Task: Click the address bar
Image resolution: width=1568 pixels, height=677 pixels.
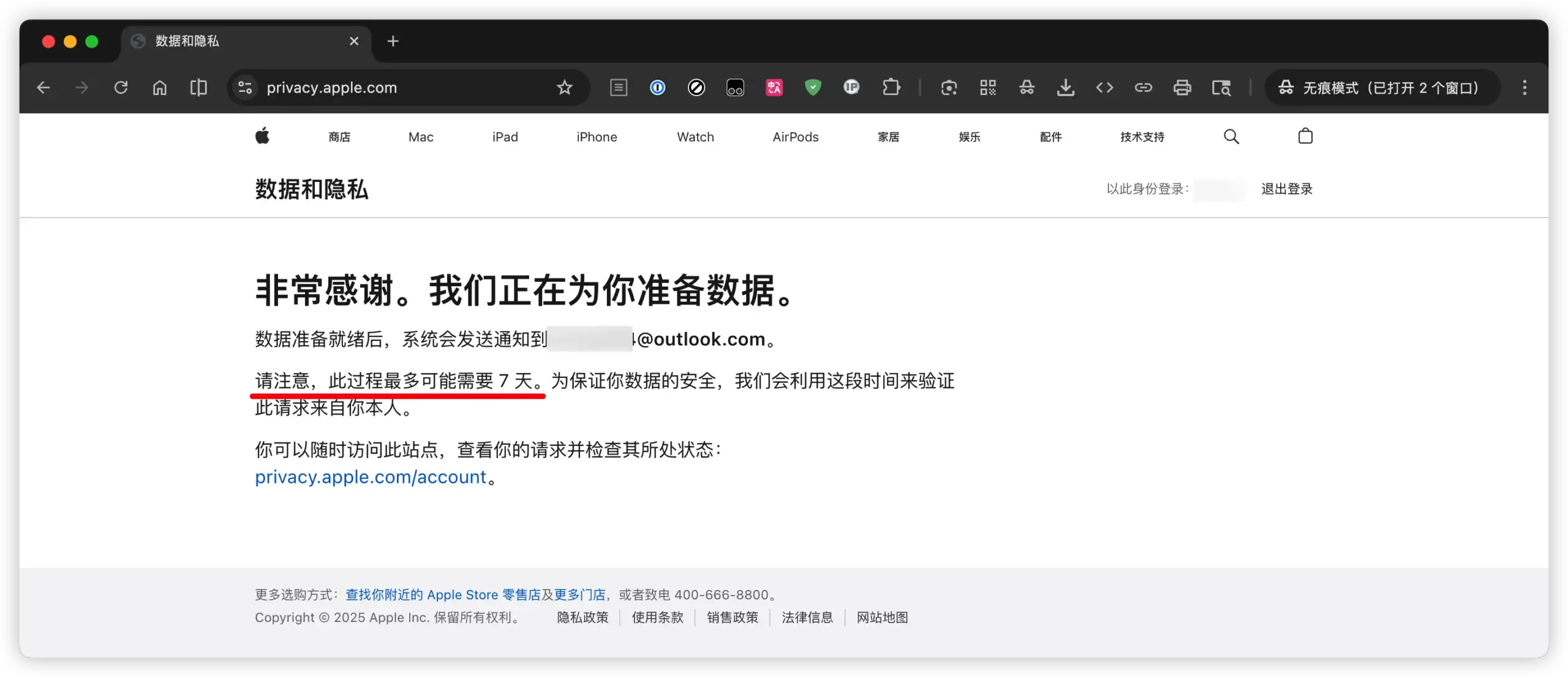Action: click(x=404, y=88)
